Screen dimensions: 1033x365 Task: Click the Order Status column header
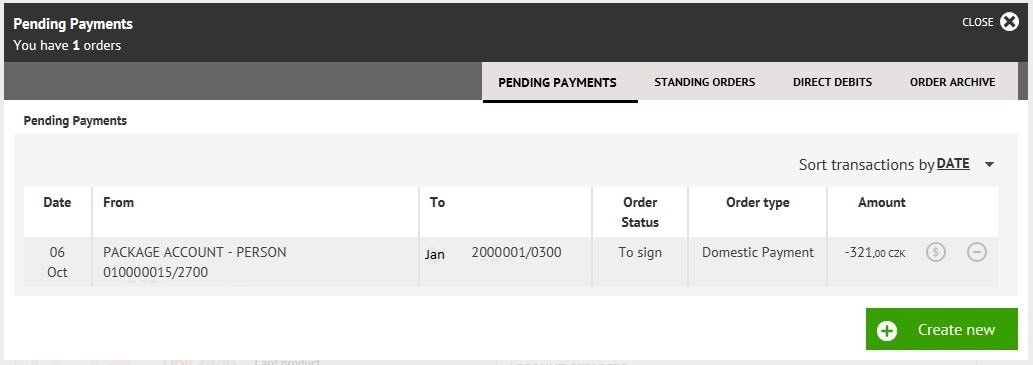pos(640,212)
